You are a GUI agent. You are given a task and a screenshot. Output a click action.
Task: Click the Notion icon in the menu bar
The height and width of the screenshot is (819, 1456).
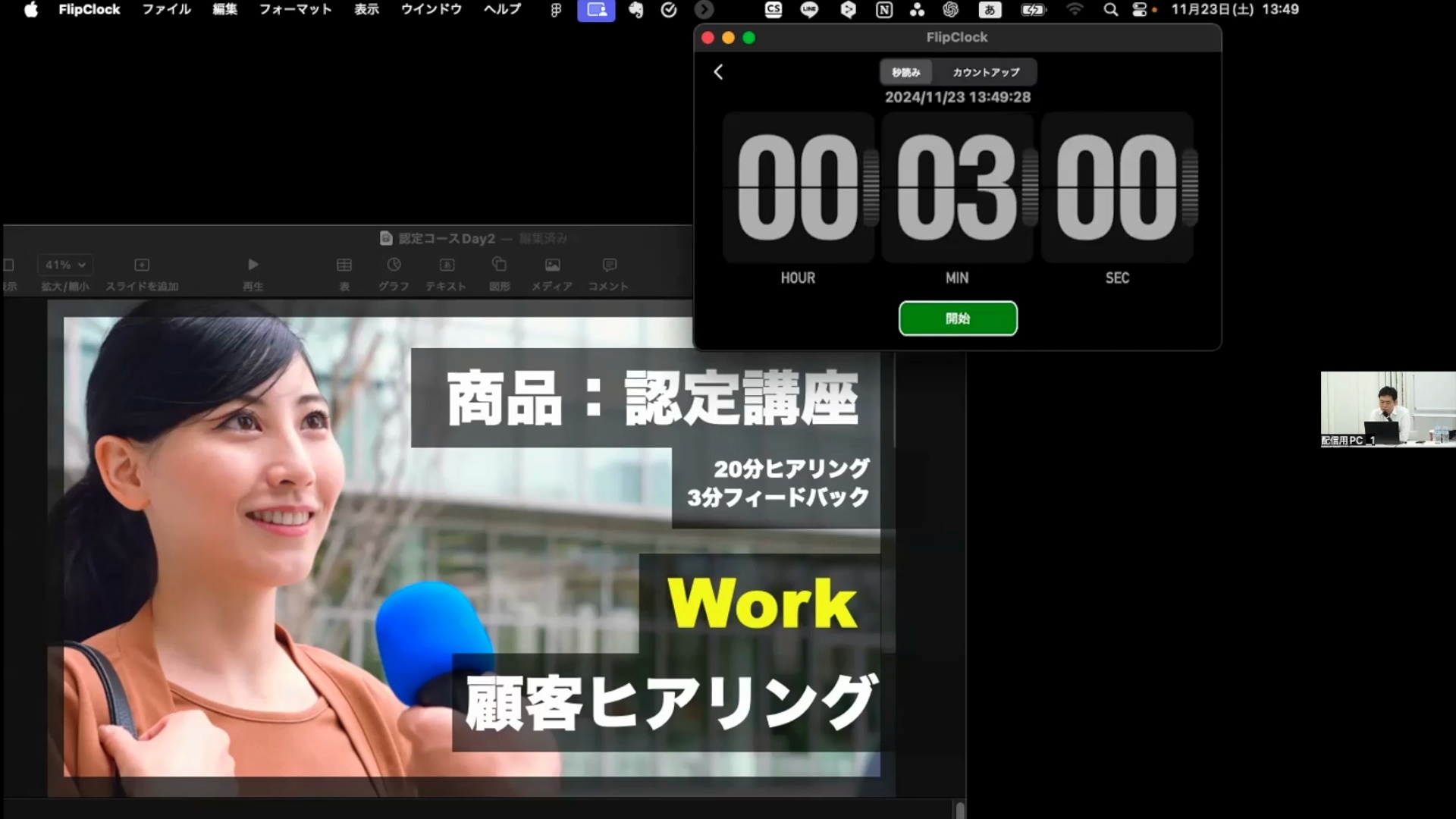tap(884, 10)
